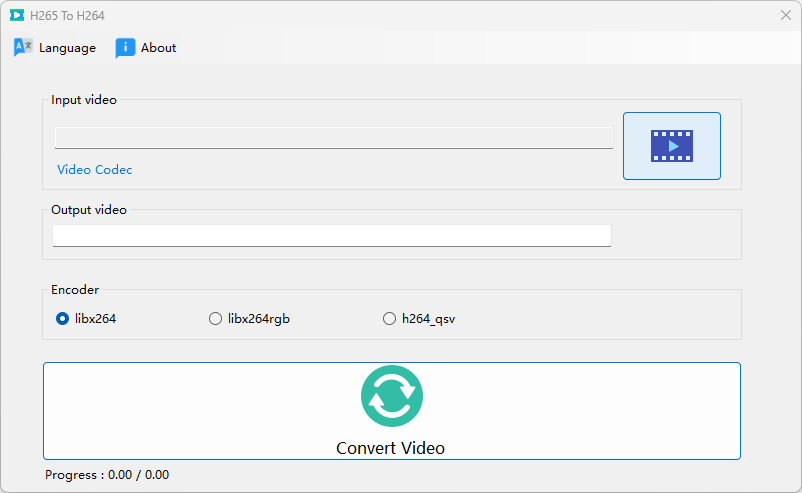Viewport: 802px width, 493px height.
Task: Click the Output video path field
Action: pos(332,236)
